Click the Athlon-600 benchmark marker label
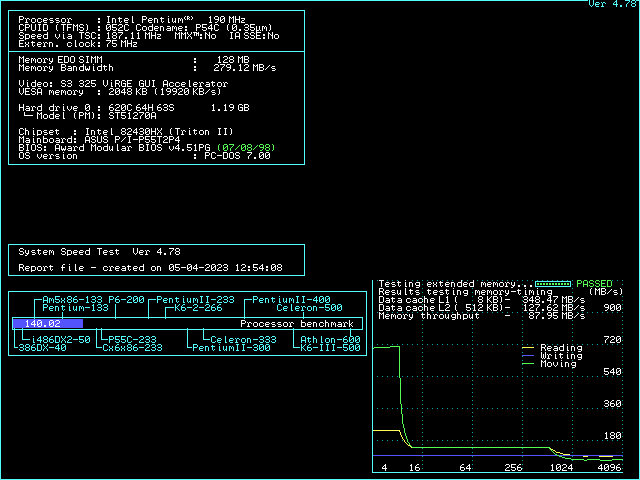 (x=330, y=340)
